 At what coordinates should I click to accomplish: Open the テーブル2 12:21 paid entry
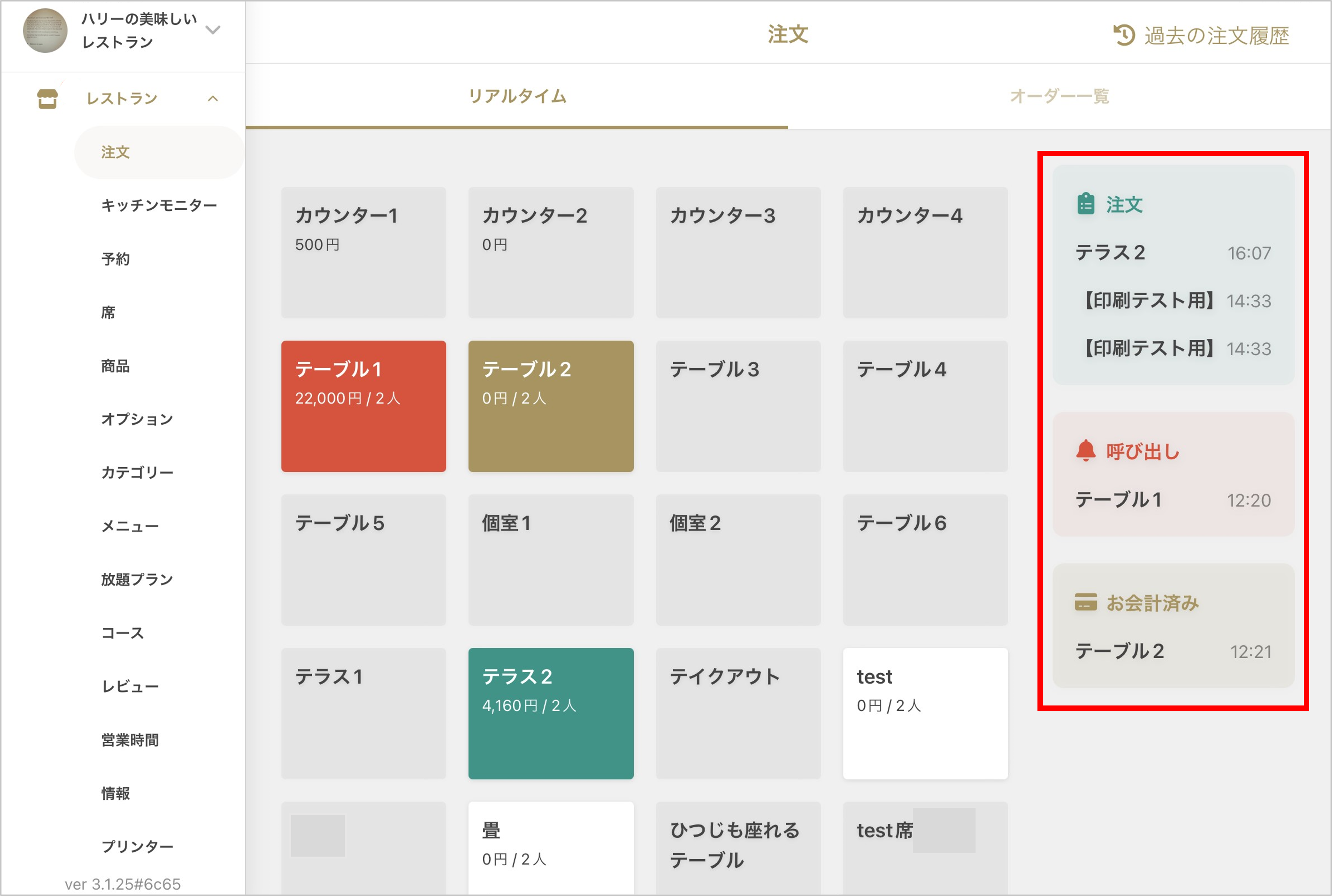click(1173, 651)
